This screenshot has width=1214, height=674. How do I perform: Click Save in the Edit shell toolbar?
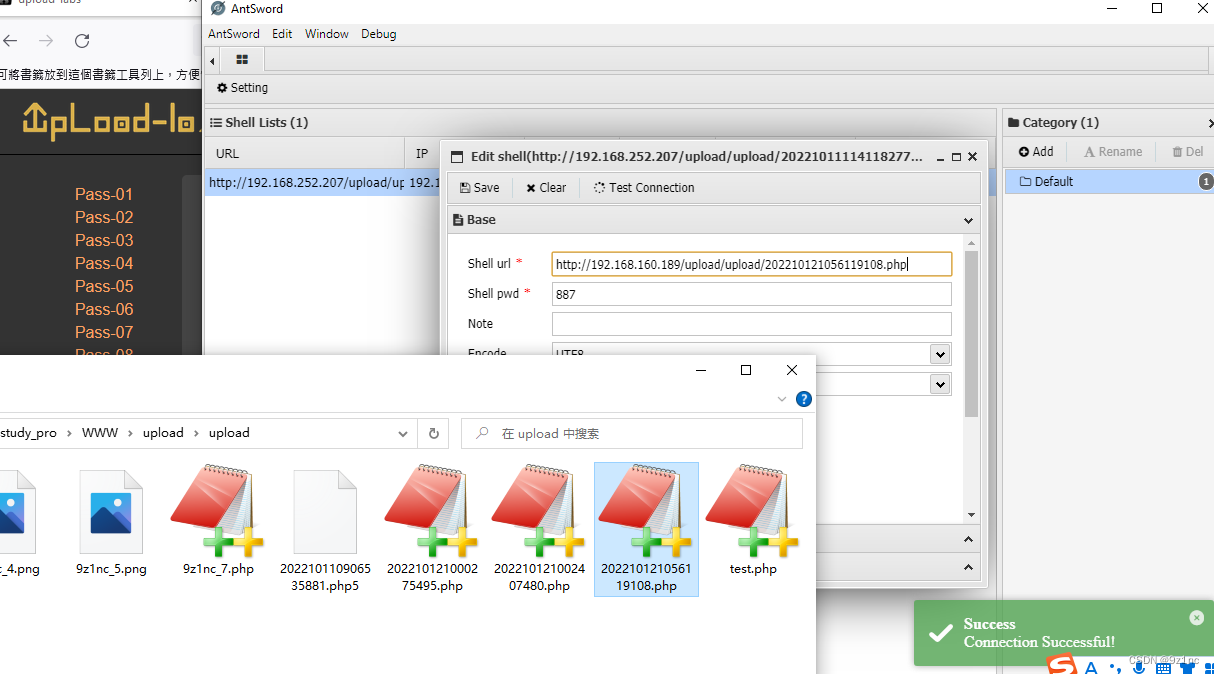coord(480,188)
